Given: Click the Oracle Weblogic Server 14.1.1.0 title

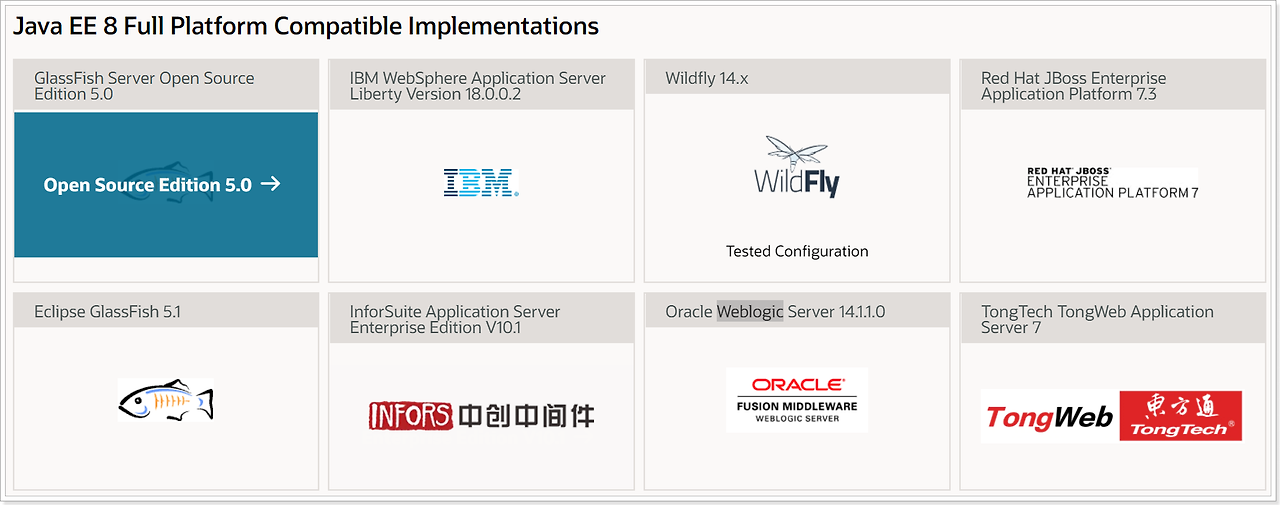Looking at the screenshot, I should tap(775, 312).
